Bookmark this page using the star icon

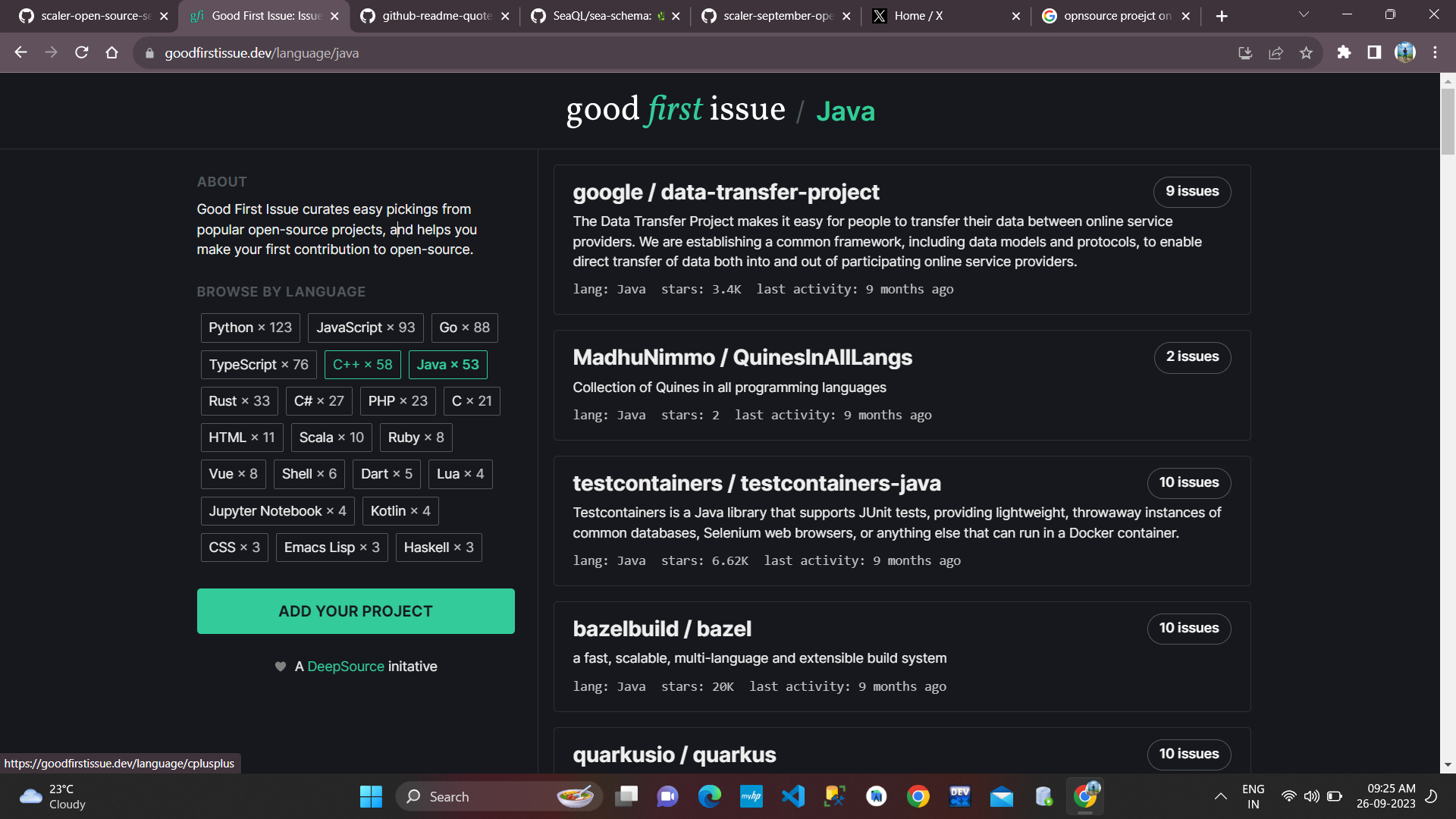click(x=1307, y=53)
